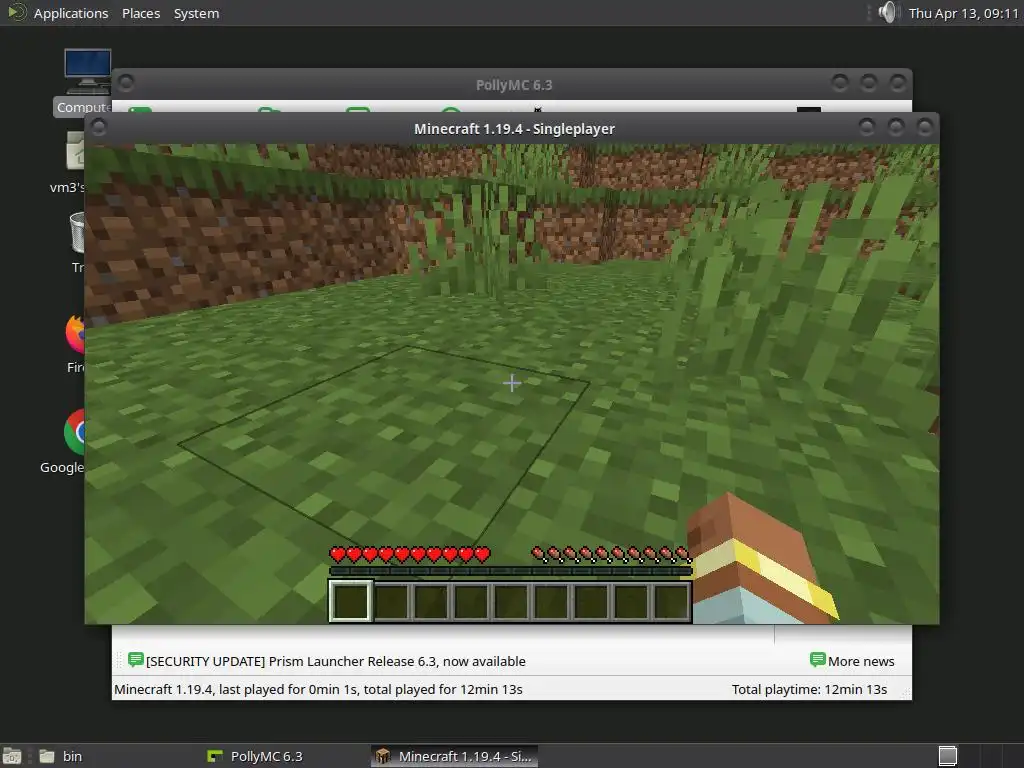The width and height of the screenshot is (1024, 768).
Task: Close the Minecraft 1.19.4 window
Action: click(x=925, y=127)
